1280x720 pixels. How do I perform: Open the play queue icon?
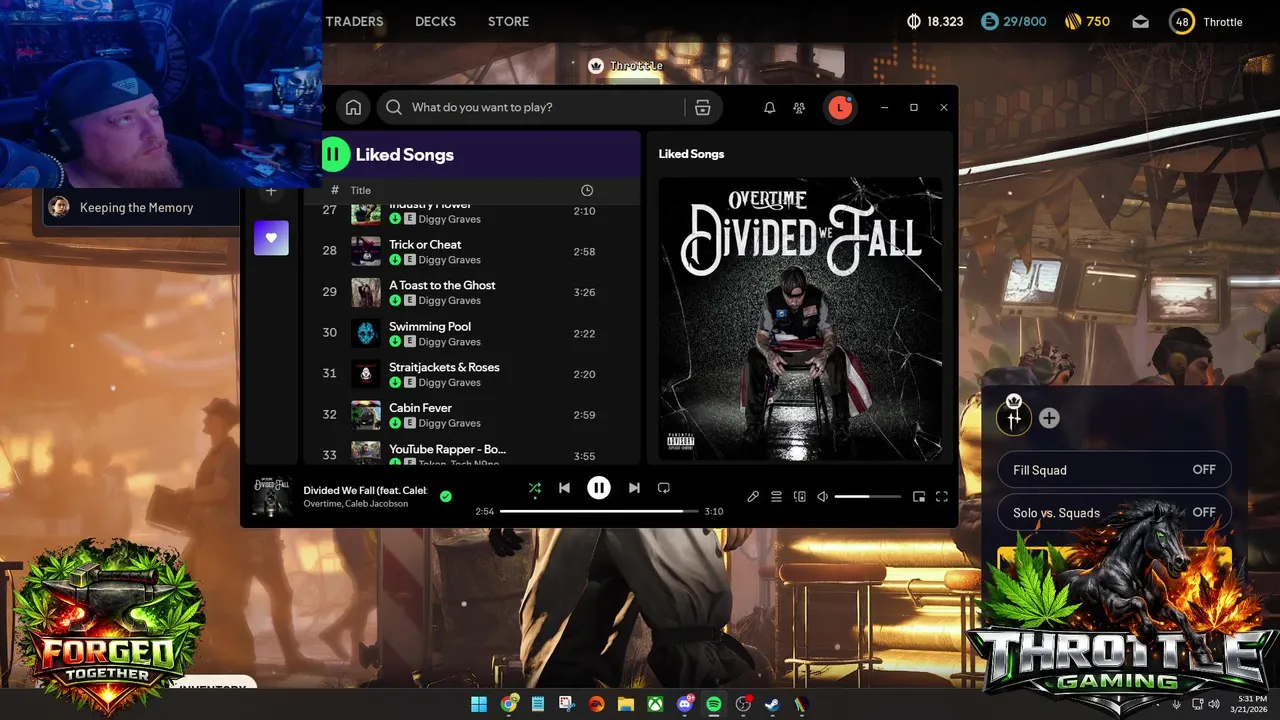pos(776,497)
